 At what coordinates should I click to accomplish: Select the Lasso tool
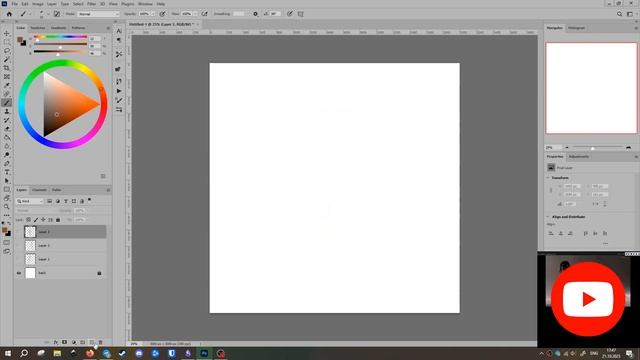coord(7,51)
